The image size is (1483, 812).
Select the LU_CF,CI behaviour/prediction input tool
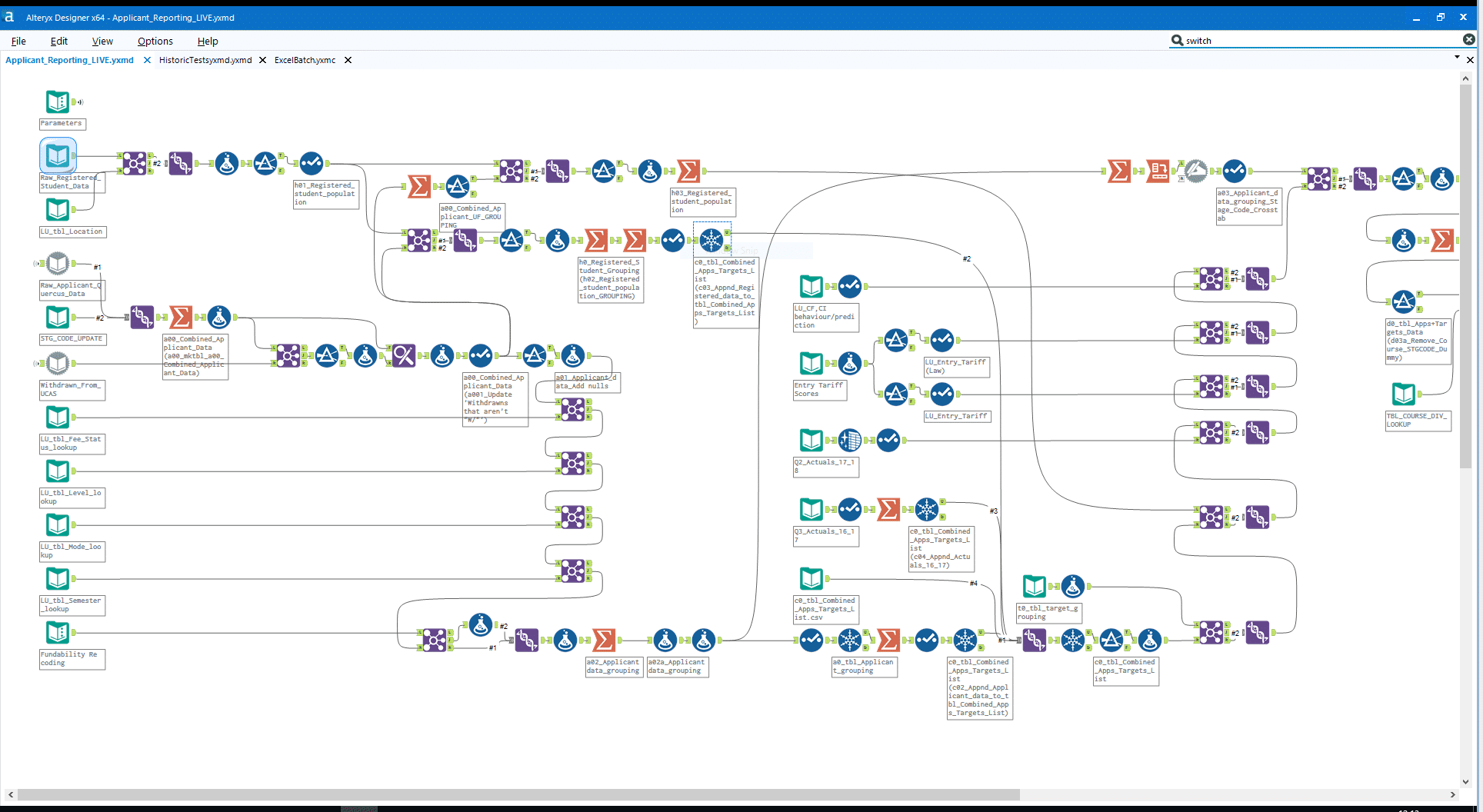click(811, 285)
